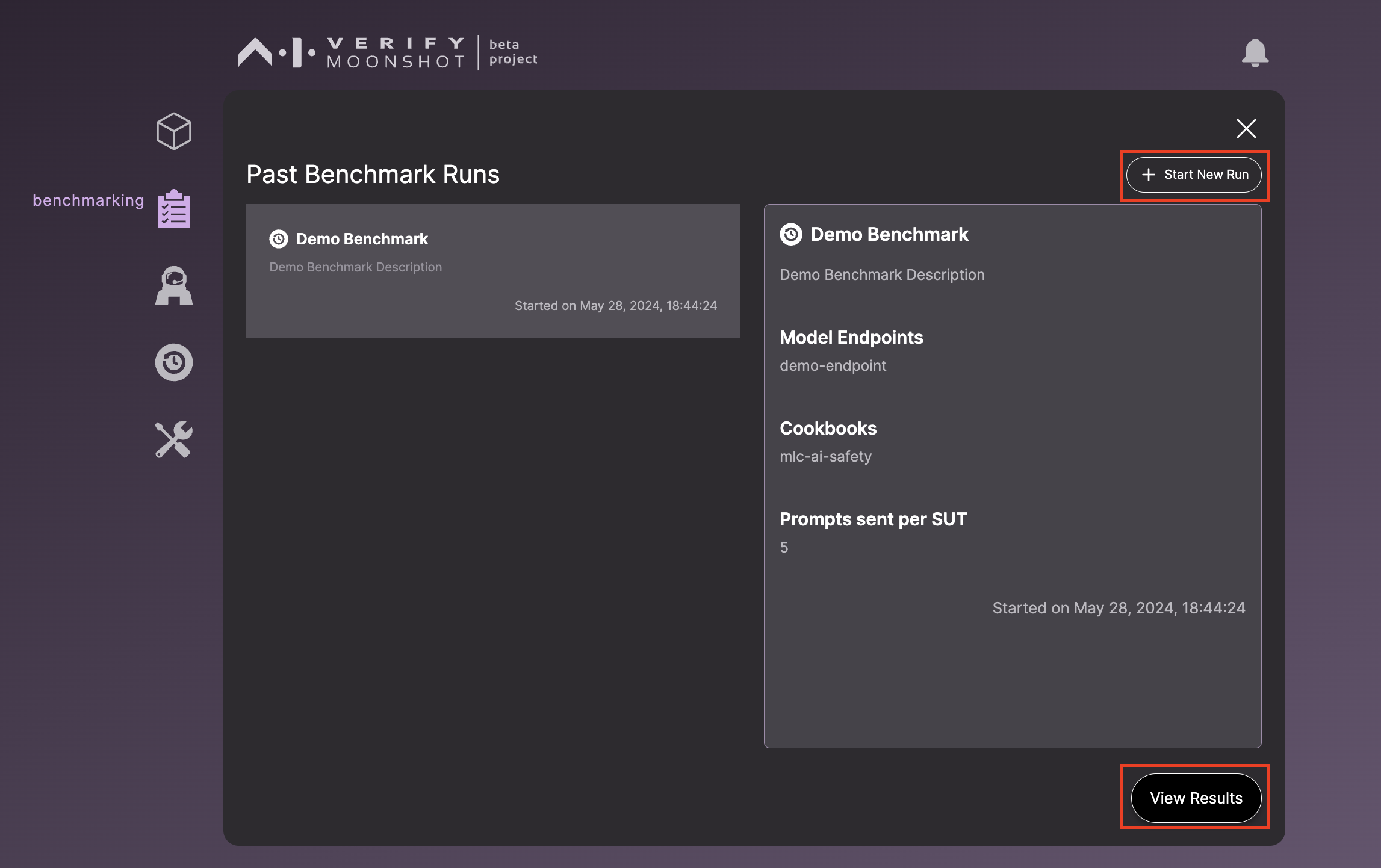Open the benchmarking clipboard icon
This screenshot has height=868, width=1381.
[174, 208]
